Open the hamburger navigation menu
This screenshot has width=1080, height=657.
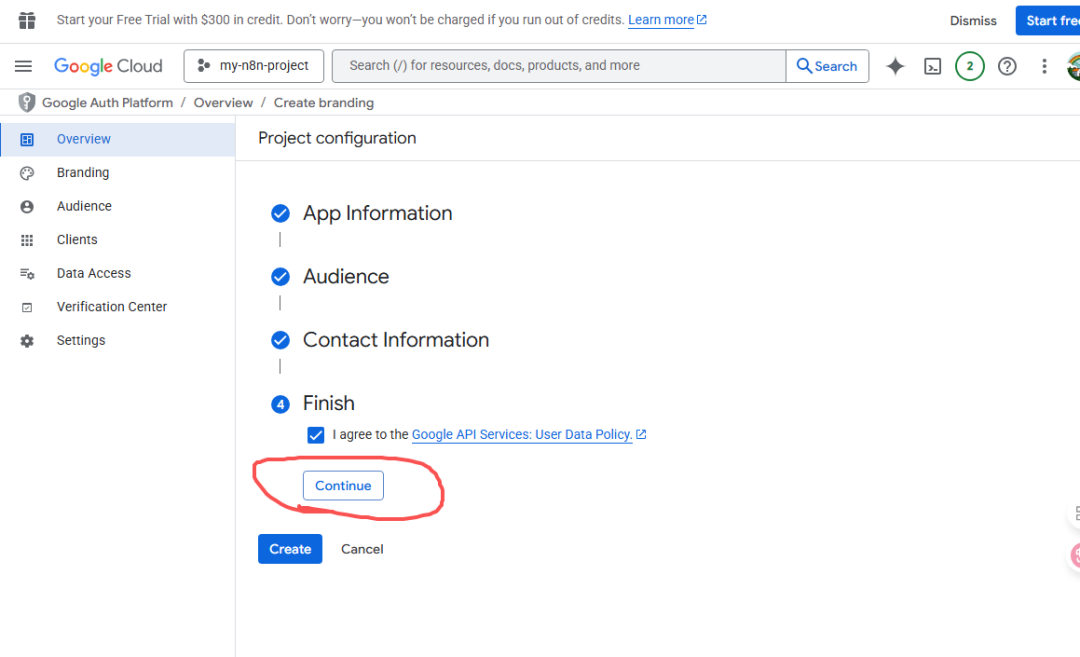(23, 66)
